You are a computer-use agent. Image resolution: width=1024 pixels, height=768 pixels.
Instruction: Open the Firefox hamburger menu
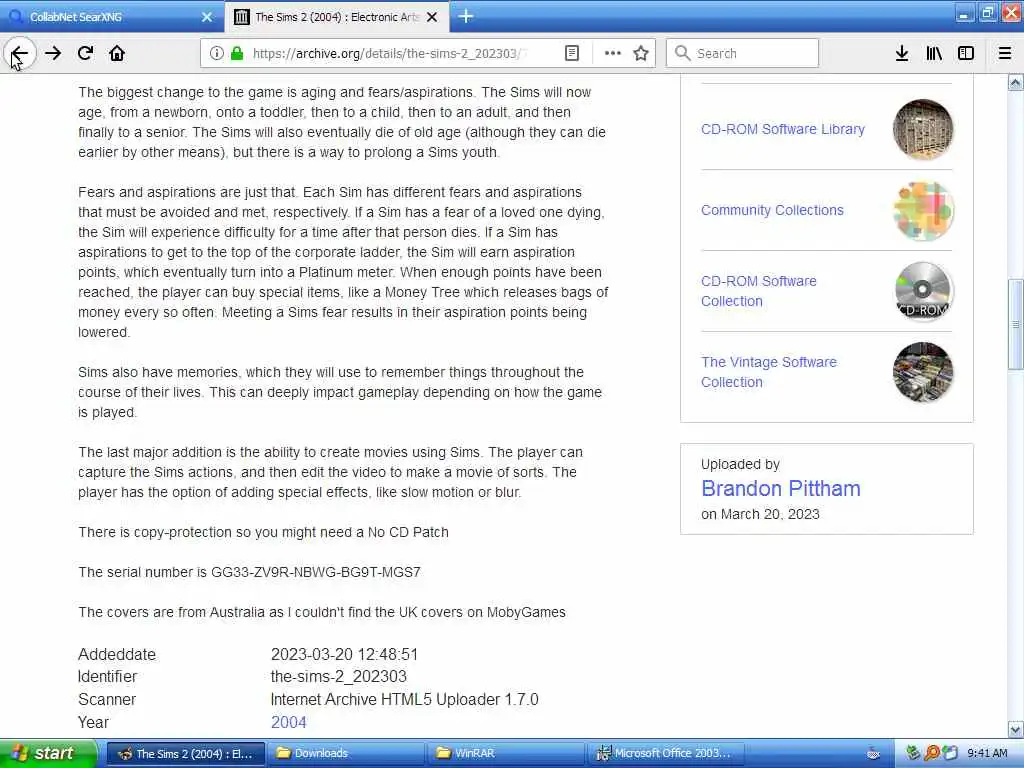coord(1005,54)
